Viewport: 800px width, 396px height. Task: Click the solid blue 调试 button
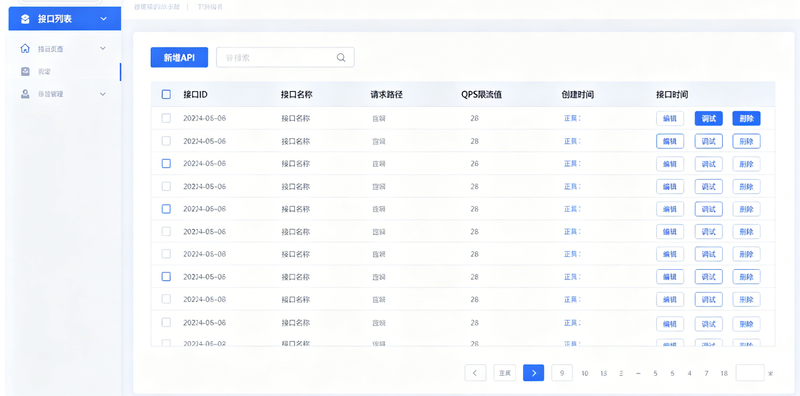click(x=709, y=119)
